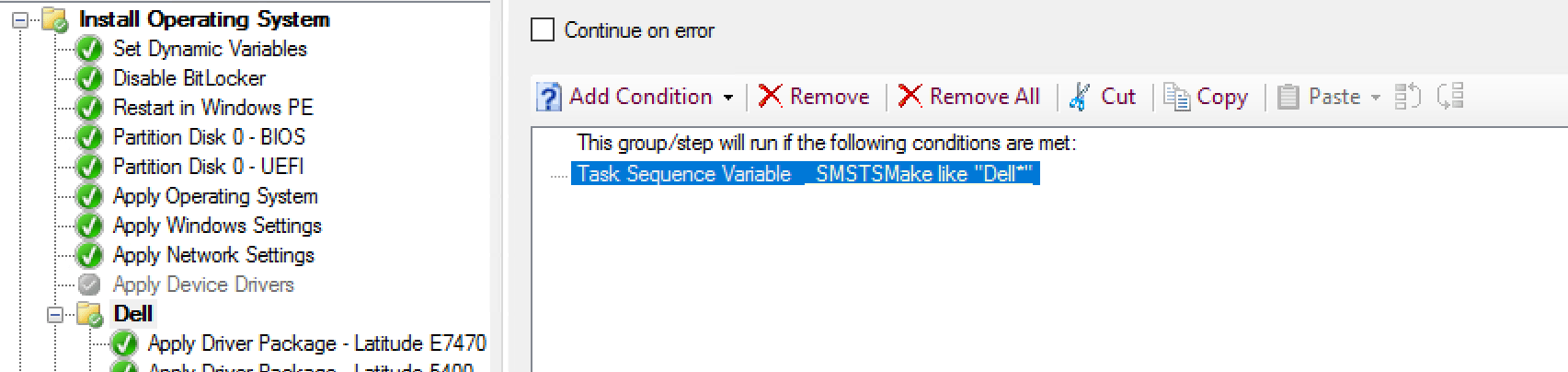The height and width of the screenshot is (372, 1568).
Task: Click the Remove All red X icon
Action: 910,96
